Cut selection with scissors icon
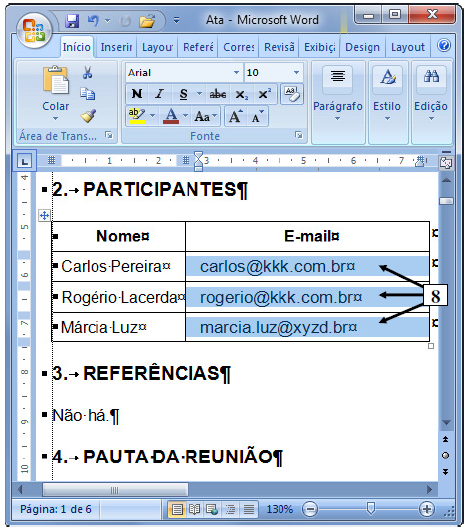This screenshot has height=530, width=469. tap(88, 72)
